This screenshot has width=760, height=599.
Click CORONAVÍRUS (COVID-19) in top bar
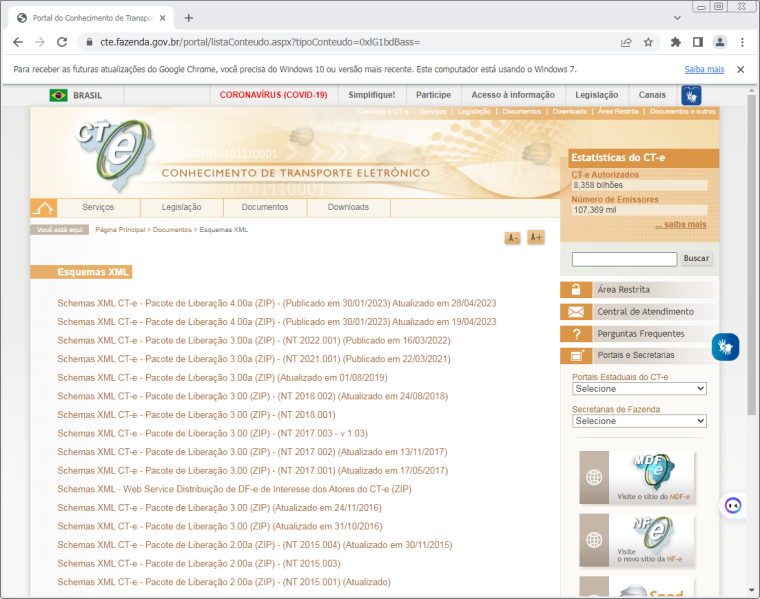click(273, 95)
